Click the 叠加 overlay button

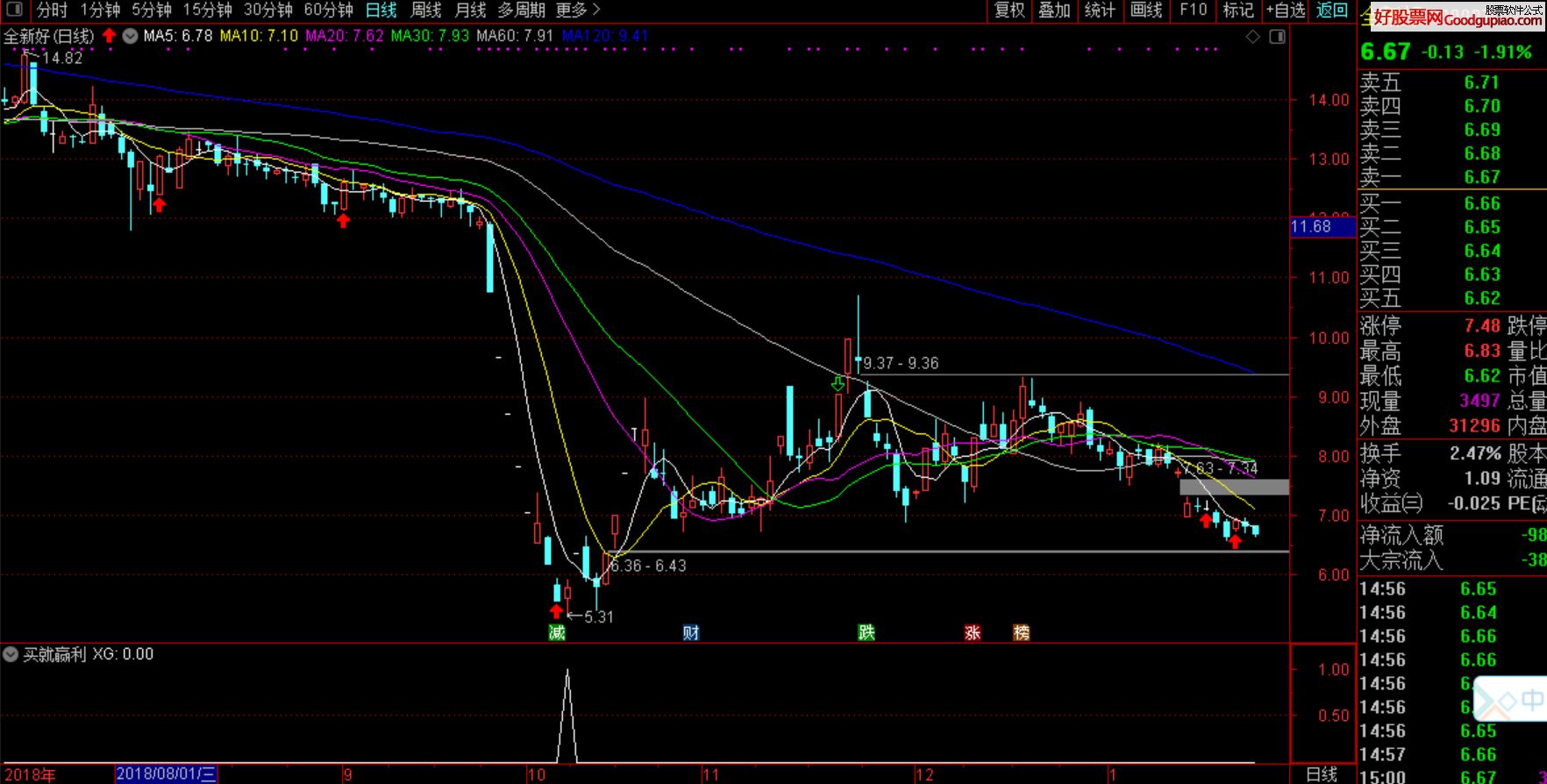click(x=1054, y=11)
